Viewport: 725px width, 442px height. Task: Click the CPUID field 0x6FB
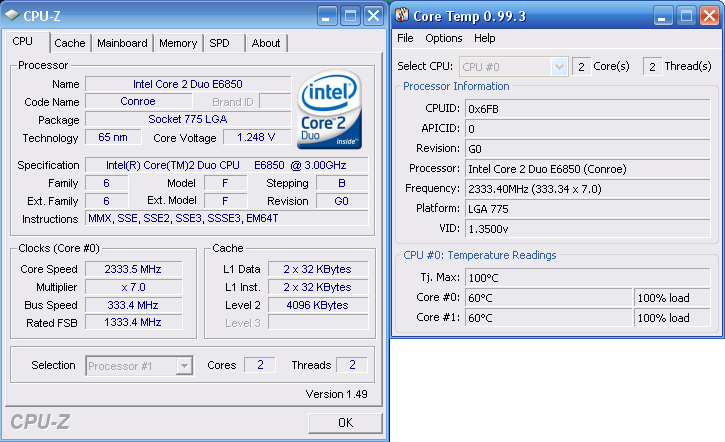(587, 109)
